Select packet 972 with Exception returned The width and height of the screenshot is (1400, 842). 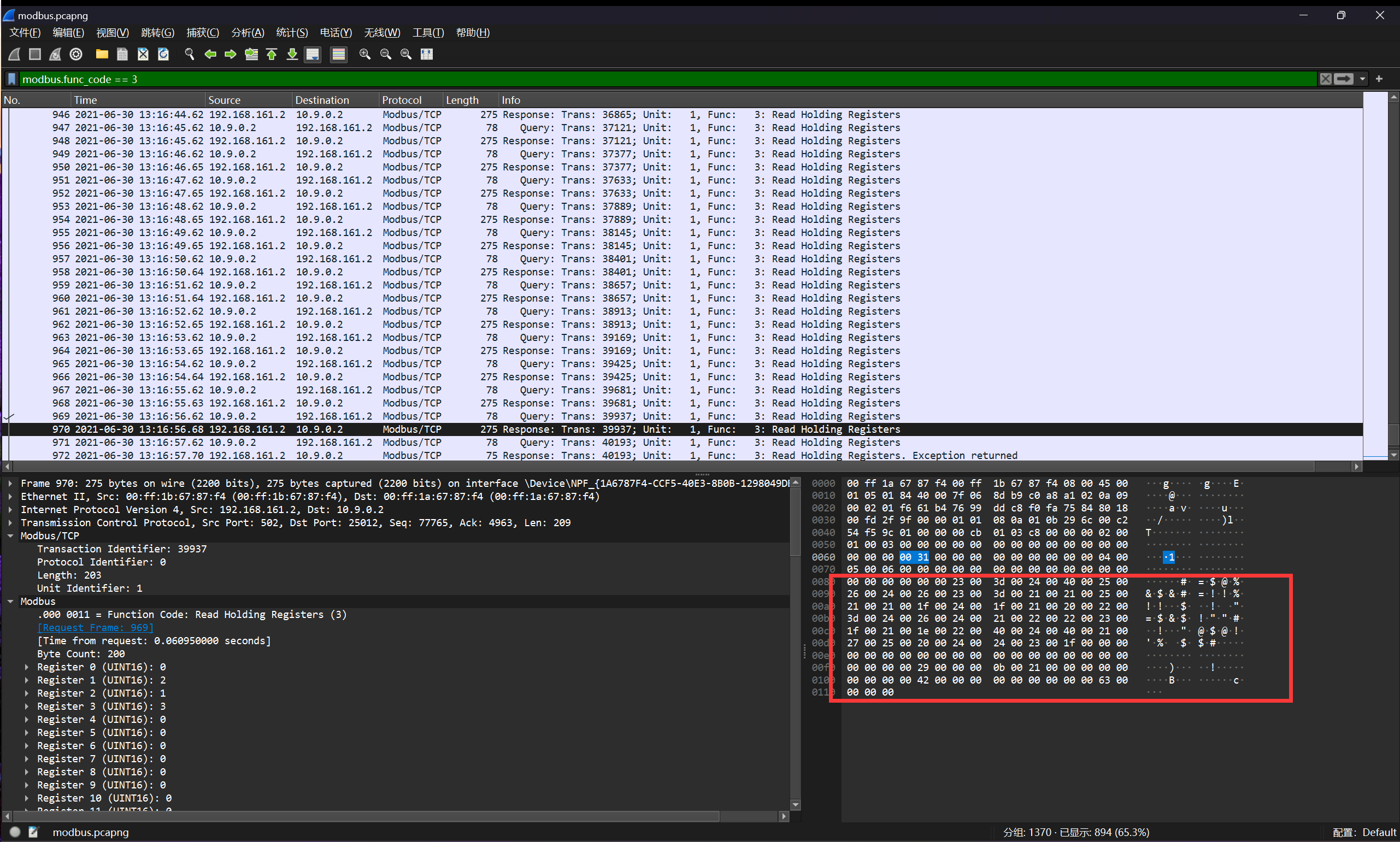tap(683, 456)
